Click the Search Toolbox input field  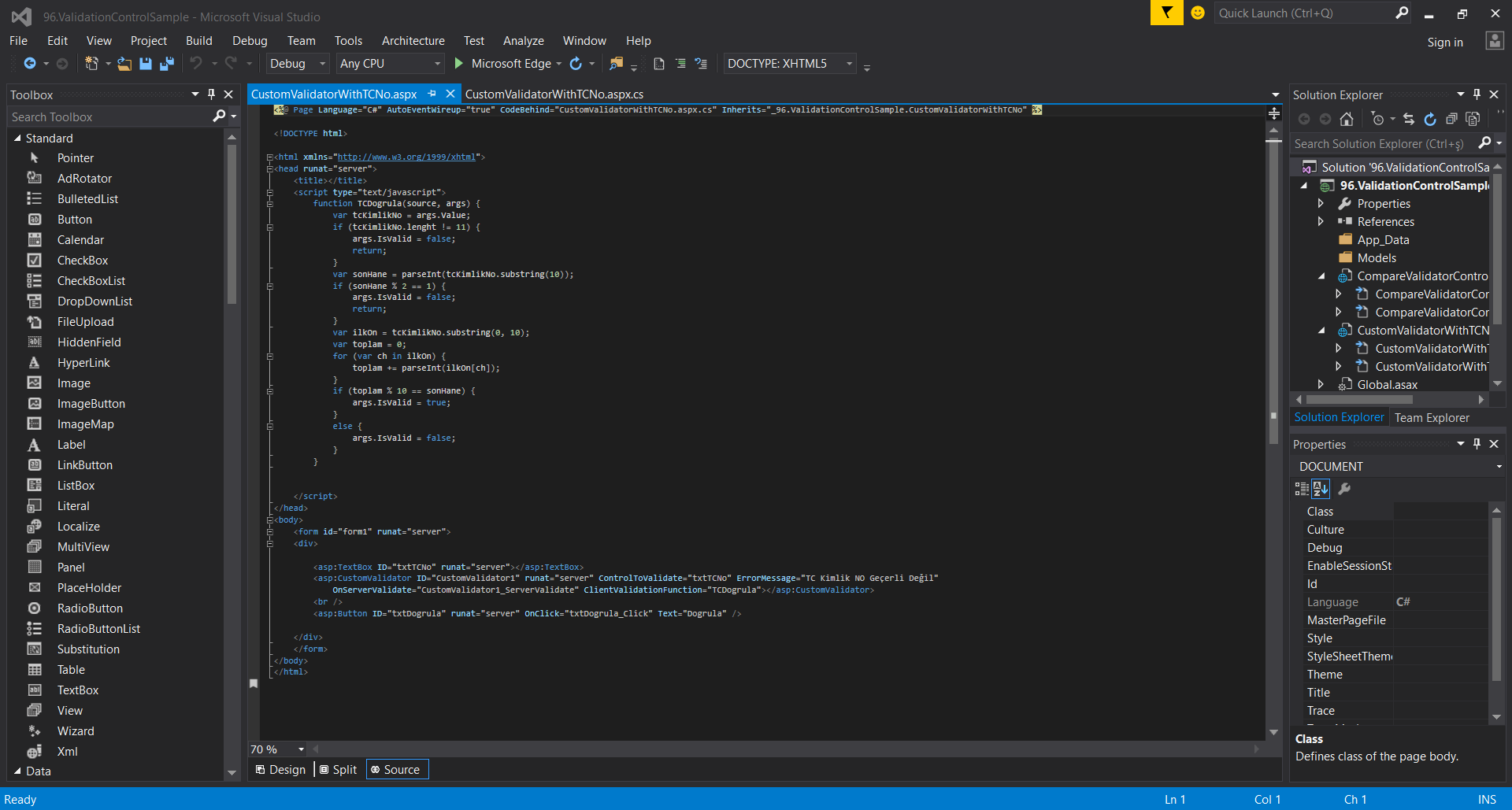coord(110,117)
